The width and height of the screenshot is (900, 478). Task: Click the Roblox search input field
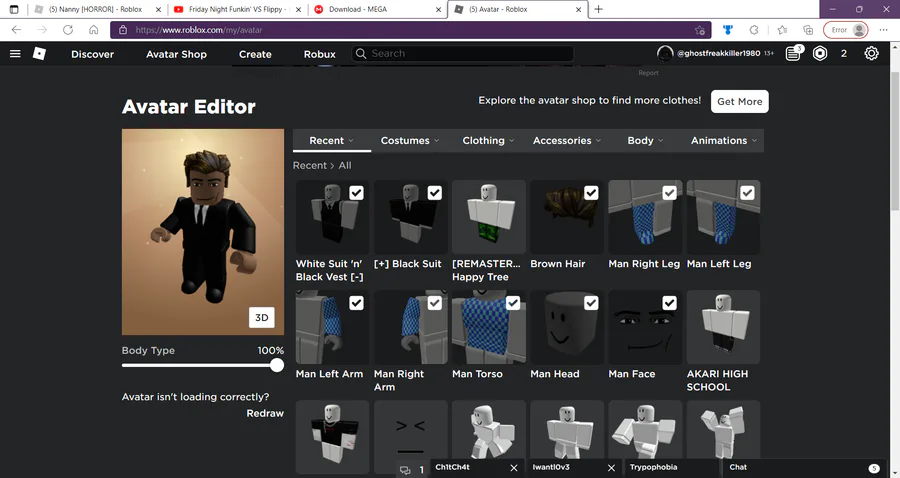click(463, 53)
